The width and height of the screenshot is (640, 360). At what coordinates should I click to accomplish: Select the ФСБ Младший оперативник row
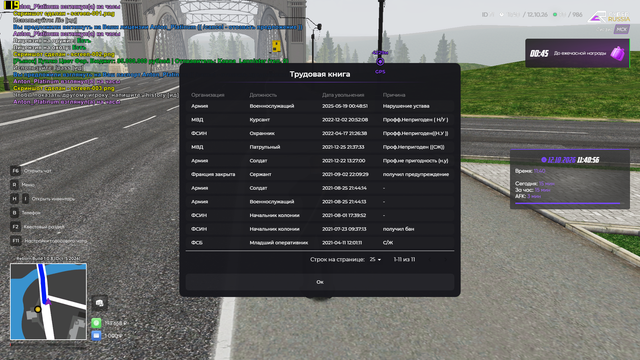(x=320, y=243)
